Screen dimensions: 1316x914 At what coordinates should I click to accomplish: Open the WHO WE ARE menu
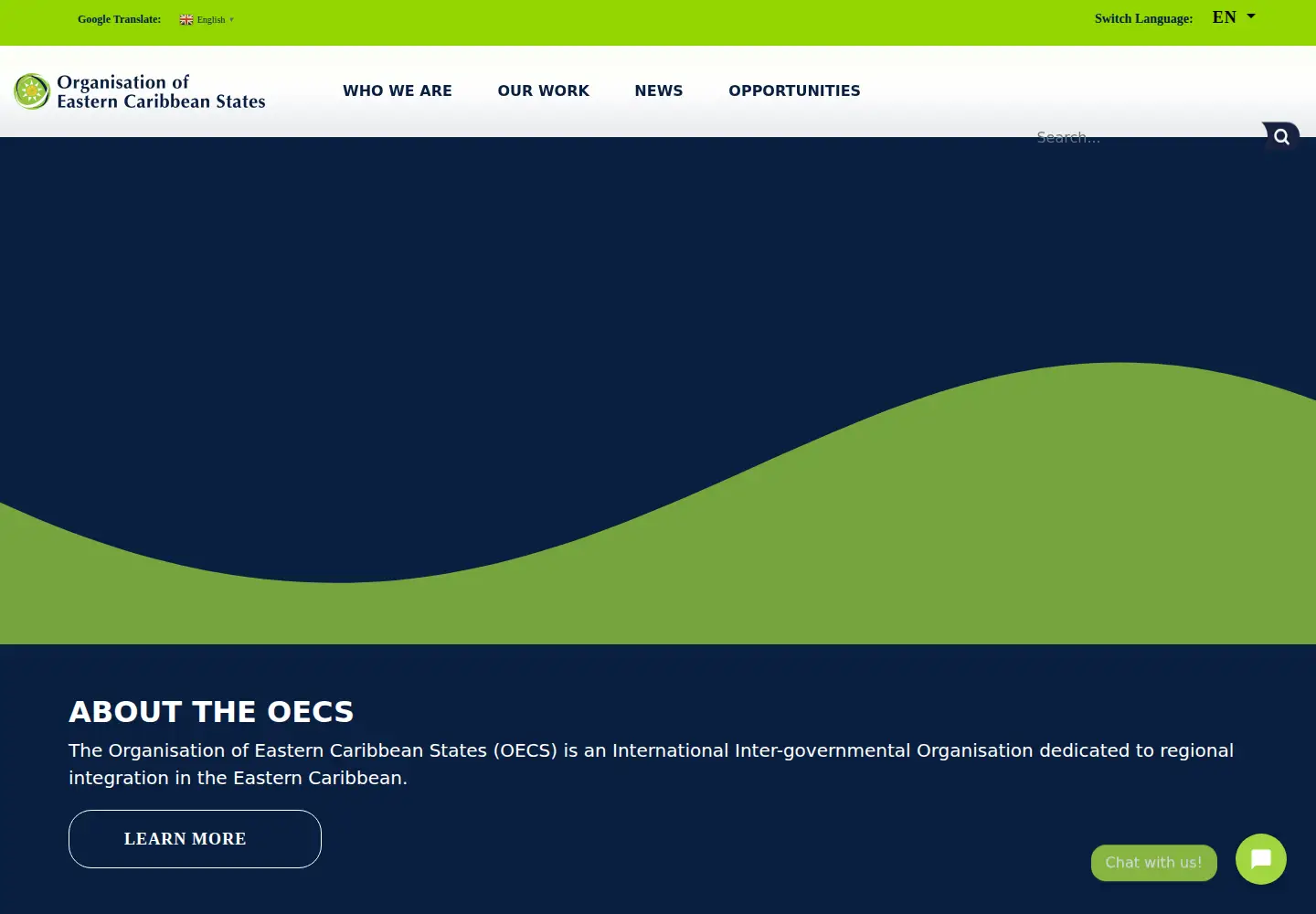398,90
